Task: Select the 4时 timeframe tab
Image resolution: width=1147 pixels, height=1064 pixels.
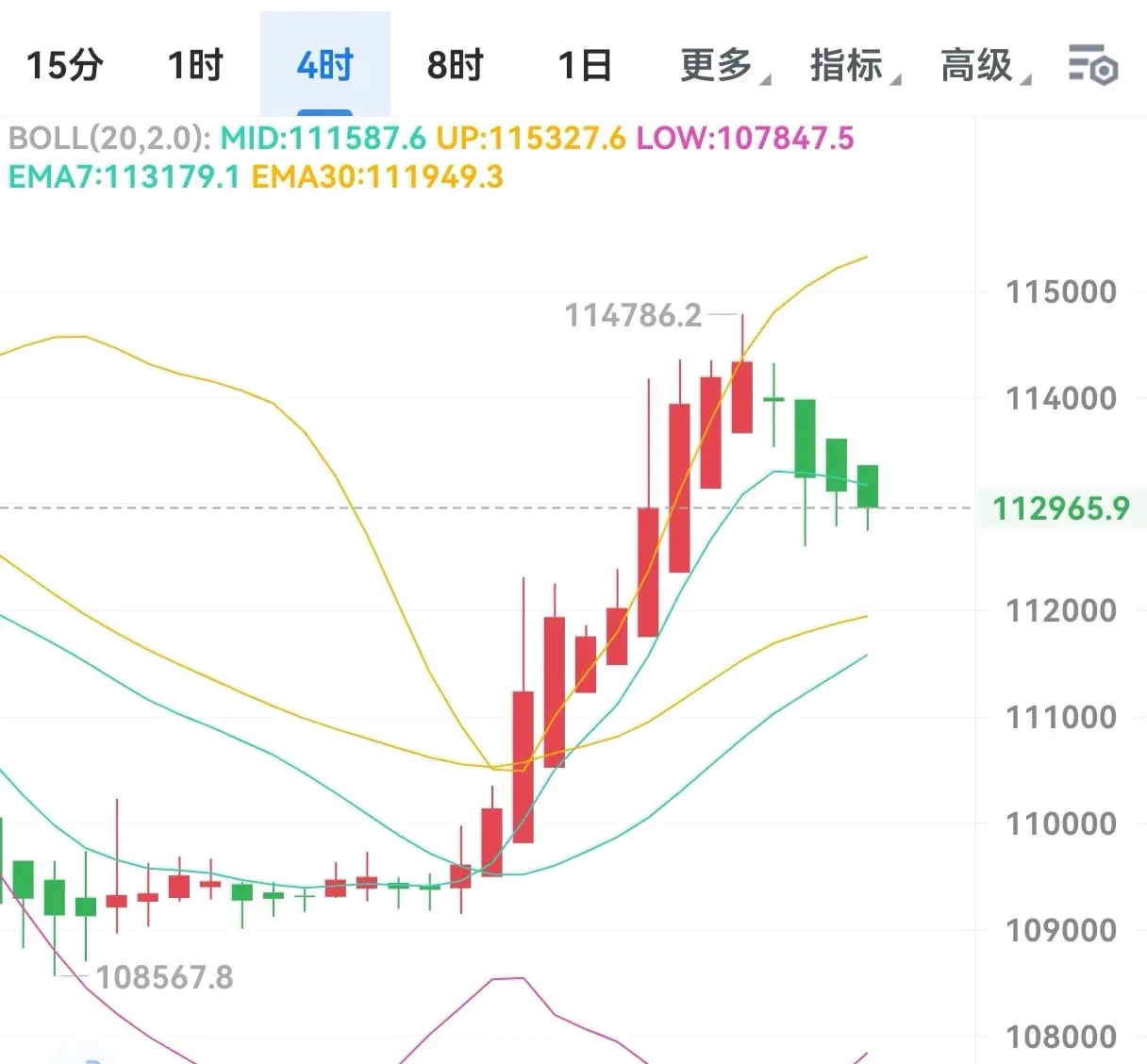Action: 324,65
